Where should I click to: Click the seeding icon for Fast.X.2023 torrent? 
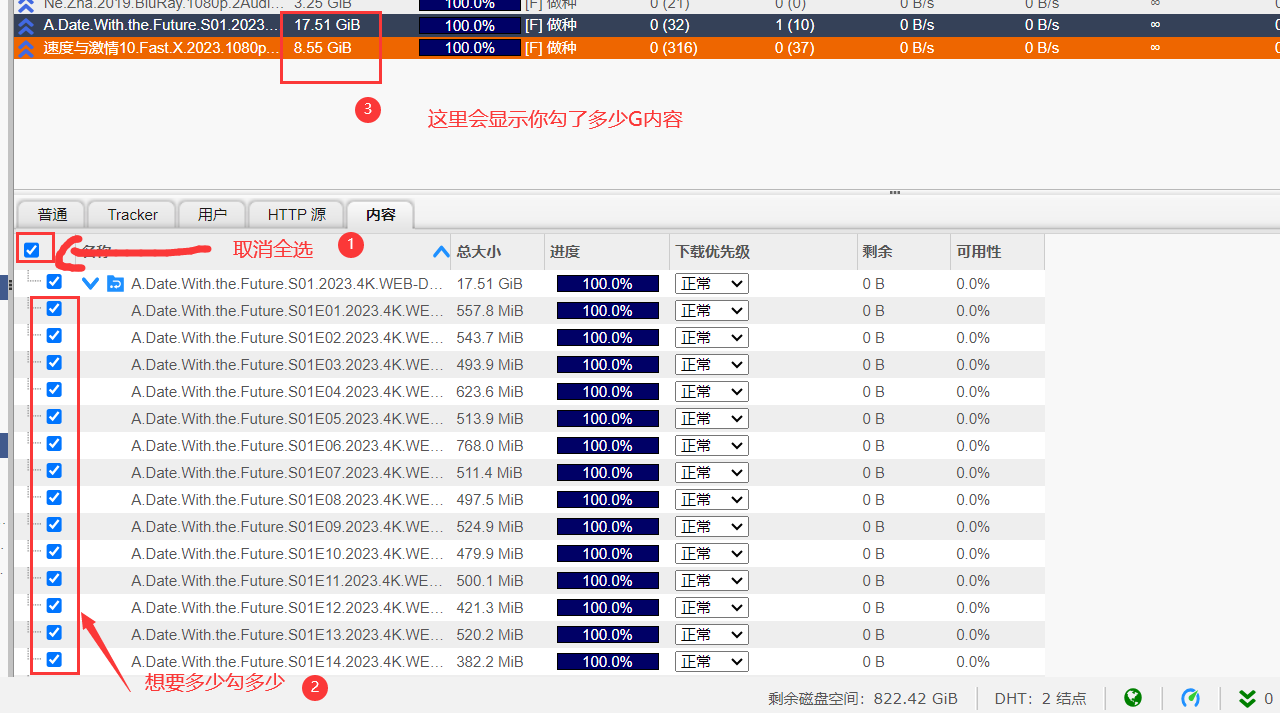point(26,48)
